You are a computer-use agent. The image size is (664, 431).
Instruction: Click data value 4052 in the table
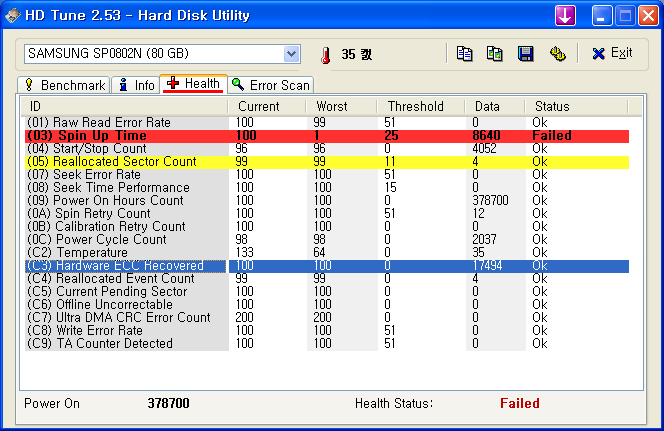pos(484,149)
